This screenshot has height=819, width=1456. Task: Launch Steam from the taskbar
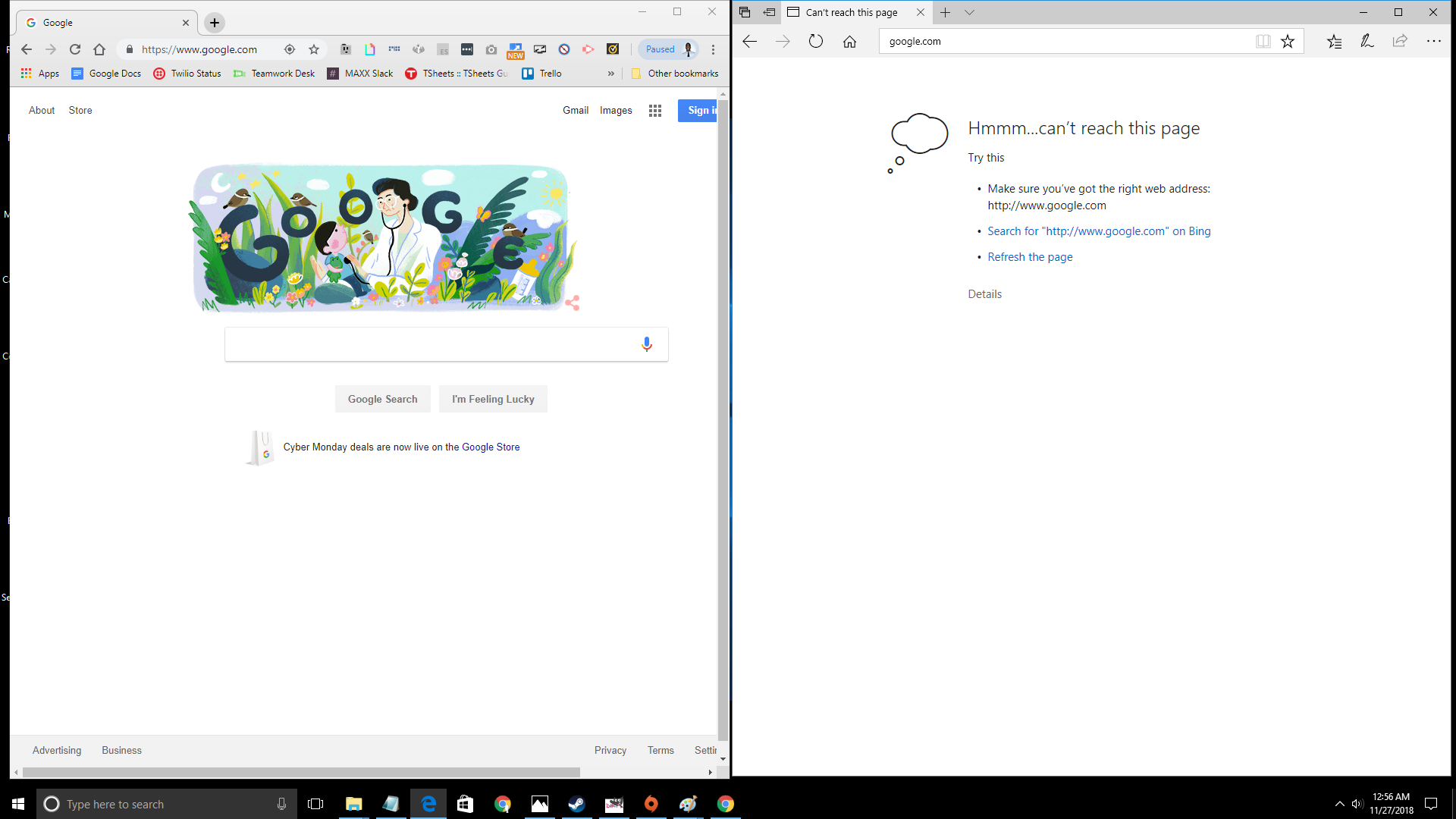pos(576,804)
